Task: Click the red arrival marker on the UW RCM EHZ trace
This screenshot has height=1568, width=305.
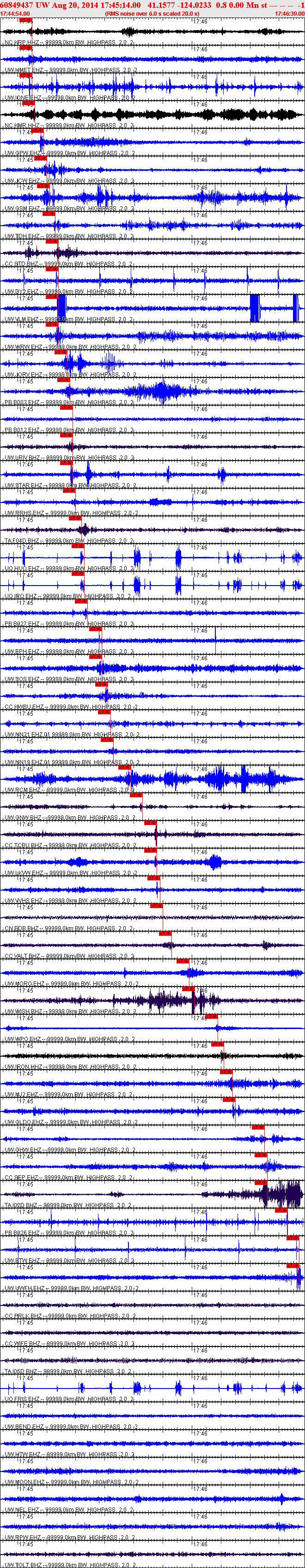Action: pyautogui.click(x=124, y=767)
